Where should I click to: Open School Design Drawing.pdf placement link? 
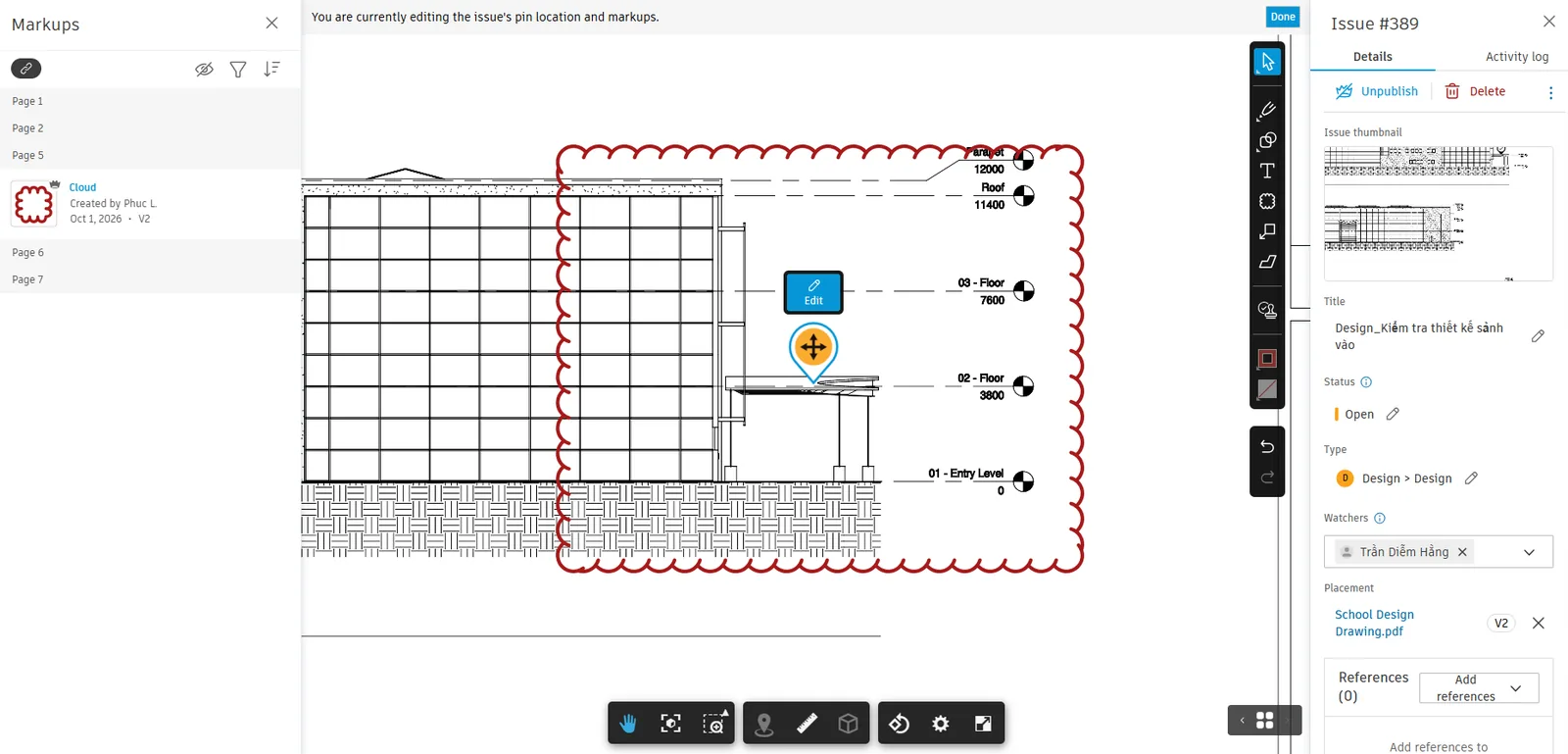pyautogui.click(x=1374, y=623)
